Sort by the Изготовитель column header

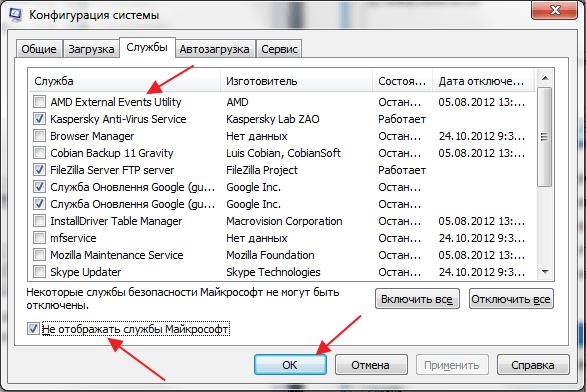click(297, 81)
